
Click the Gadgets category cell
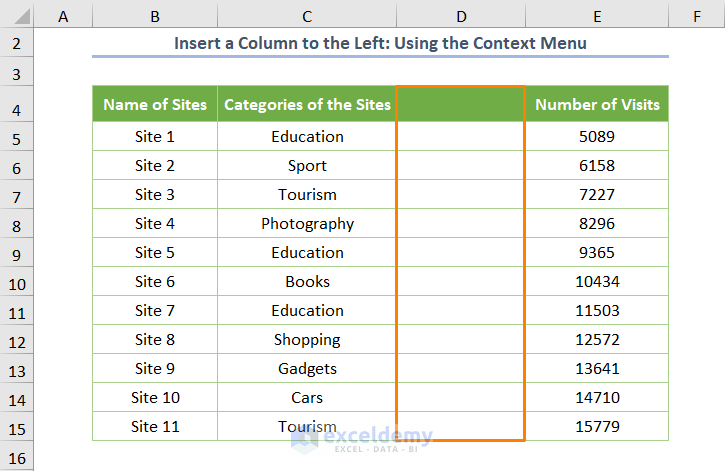click(307, 369)
